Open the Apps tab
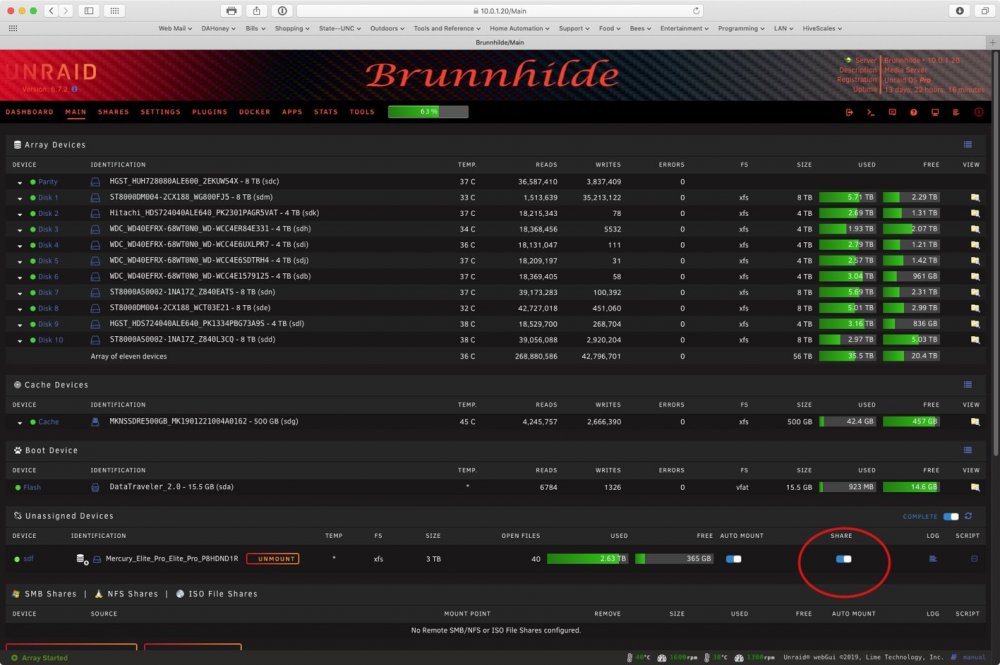This screenshot has height=665, width=1000. point(292,112)
